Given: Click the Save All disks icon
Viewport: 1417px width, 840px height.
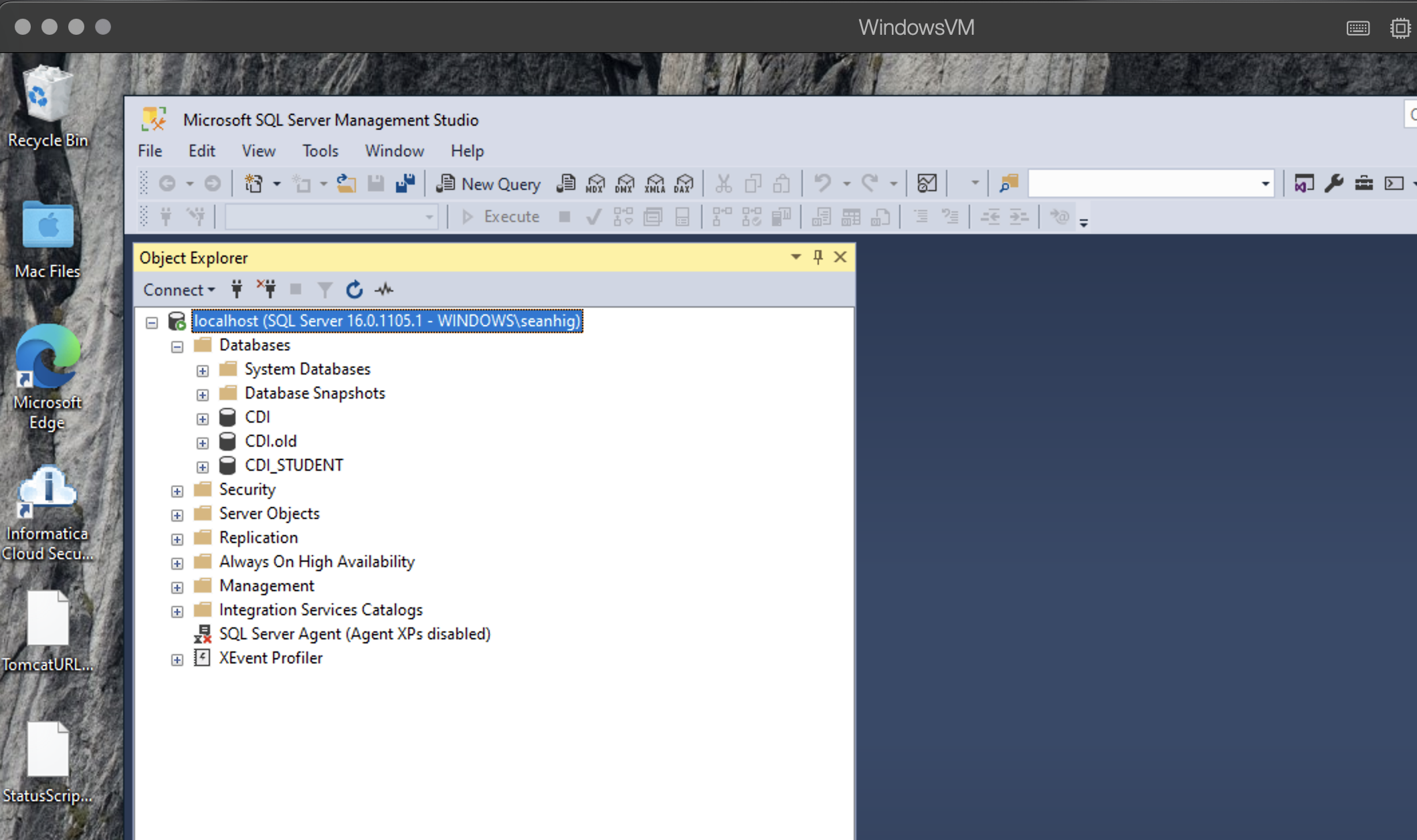Looking at the screenshot, I should coord(405,184).
